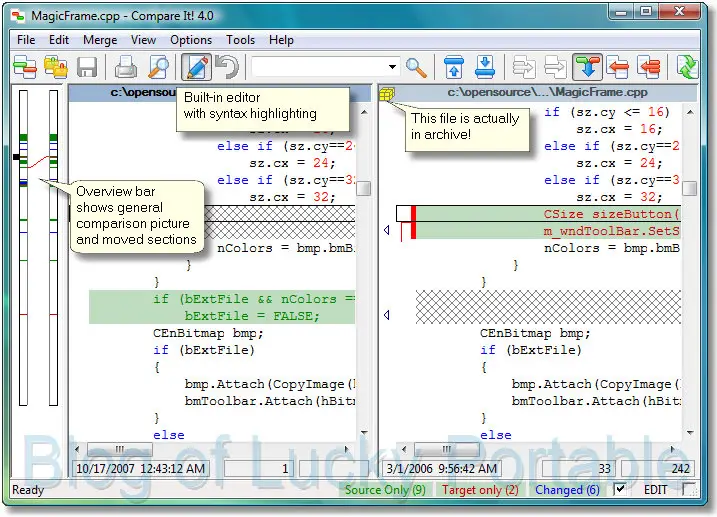Click right pane horizontal scroll right arrow
The width and height of the screenshot is (717, 517).
[673, 449]
